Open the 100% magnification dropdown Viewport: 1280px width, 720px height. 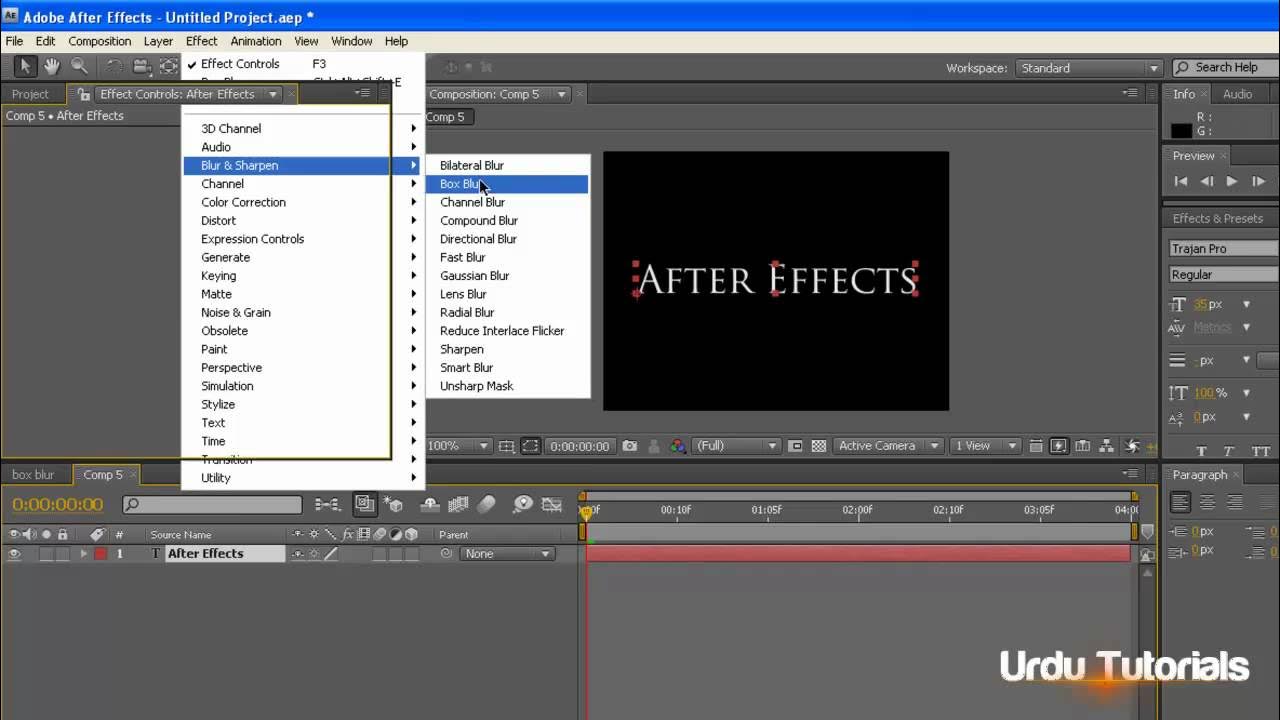[x=458, y=446]
